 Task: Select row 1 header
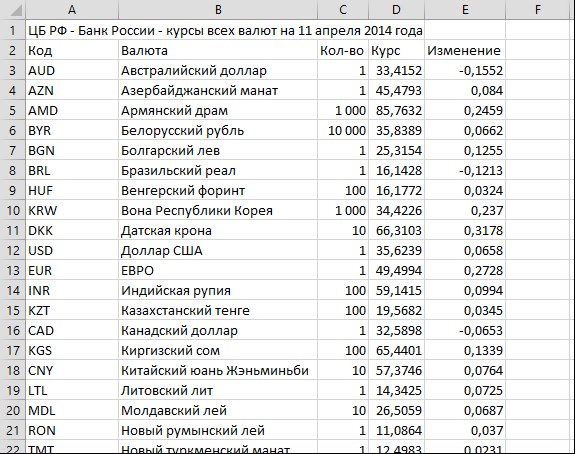pos(13,30)
